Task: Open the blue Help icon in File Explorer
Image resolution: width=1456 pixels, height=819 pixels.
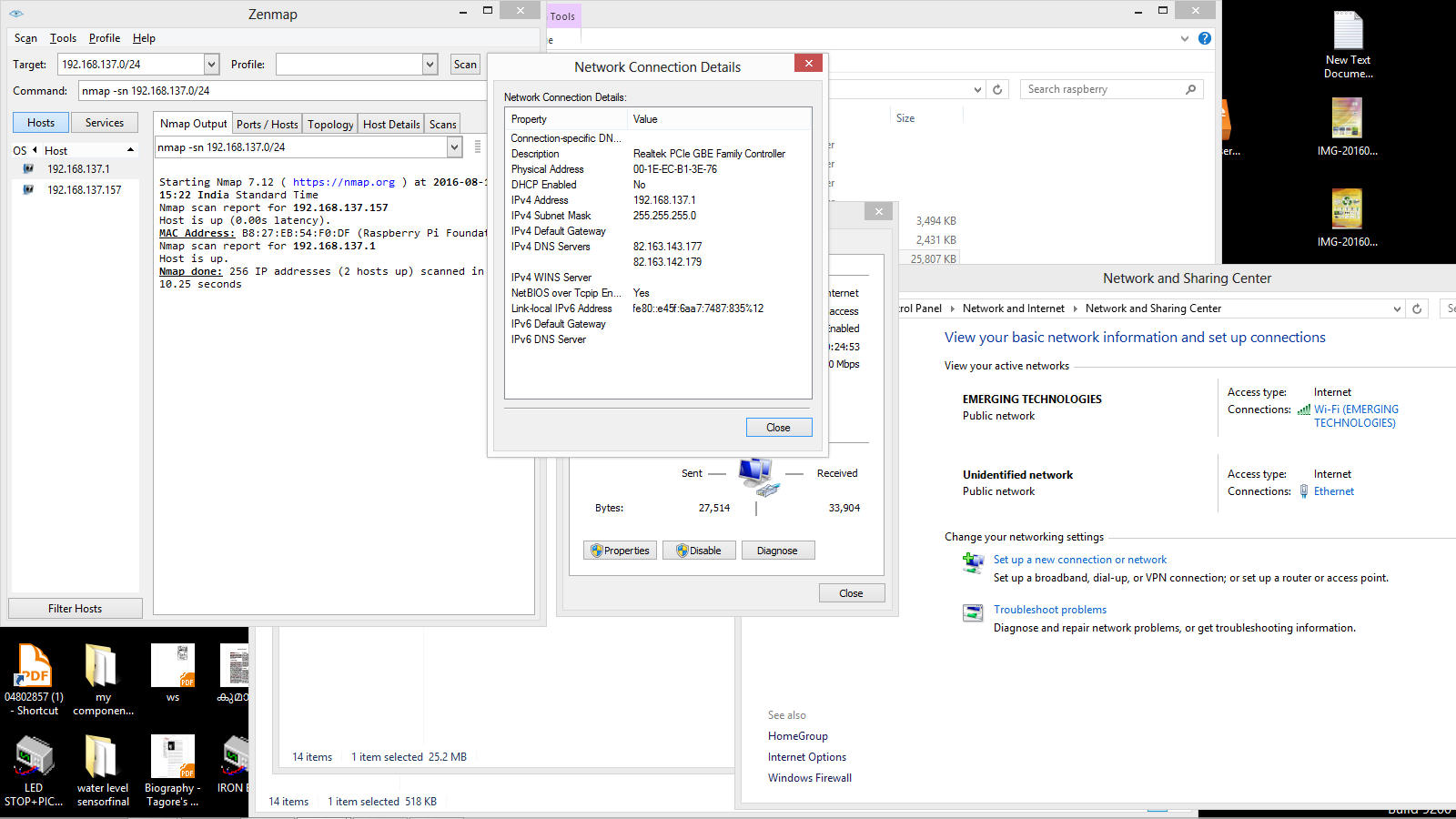Action: pyautogui.click(x=1205, y=38)
